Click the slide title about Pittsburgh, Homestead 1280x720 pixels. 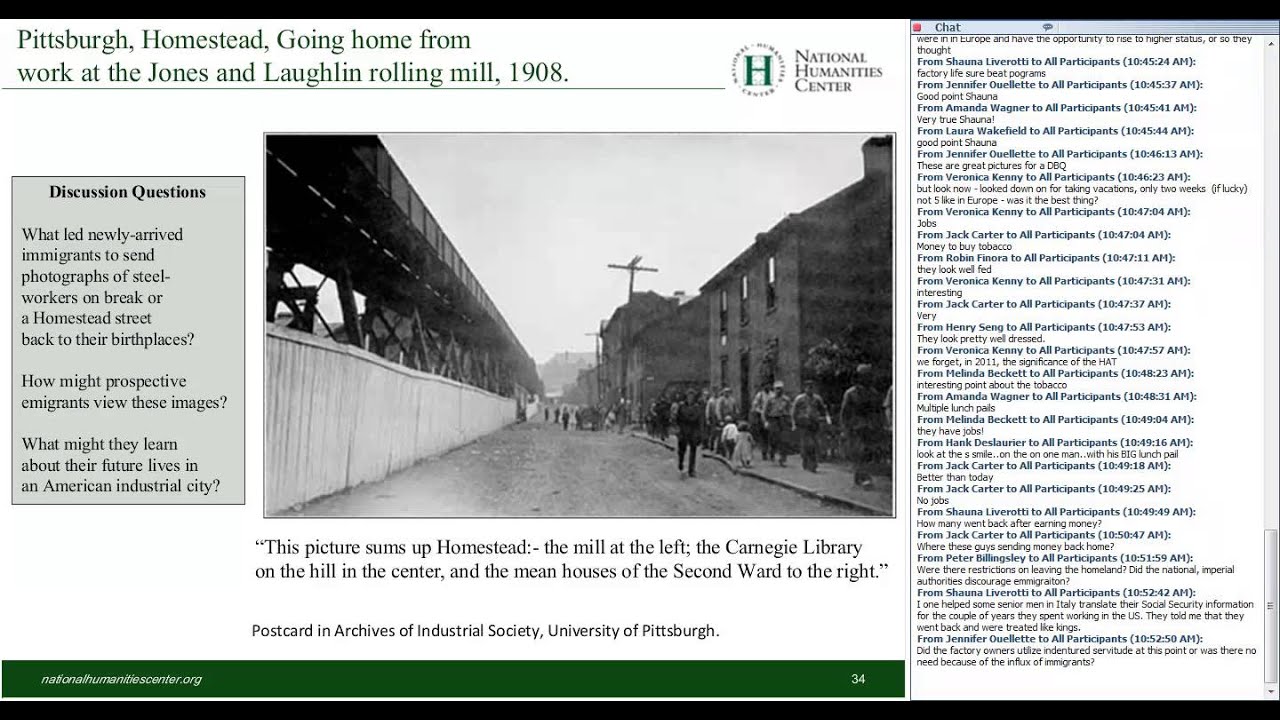pos(293,56)
